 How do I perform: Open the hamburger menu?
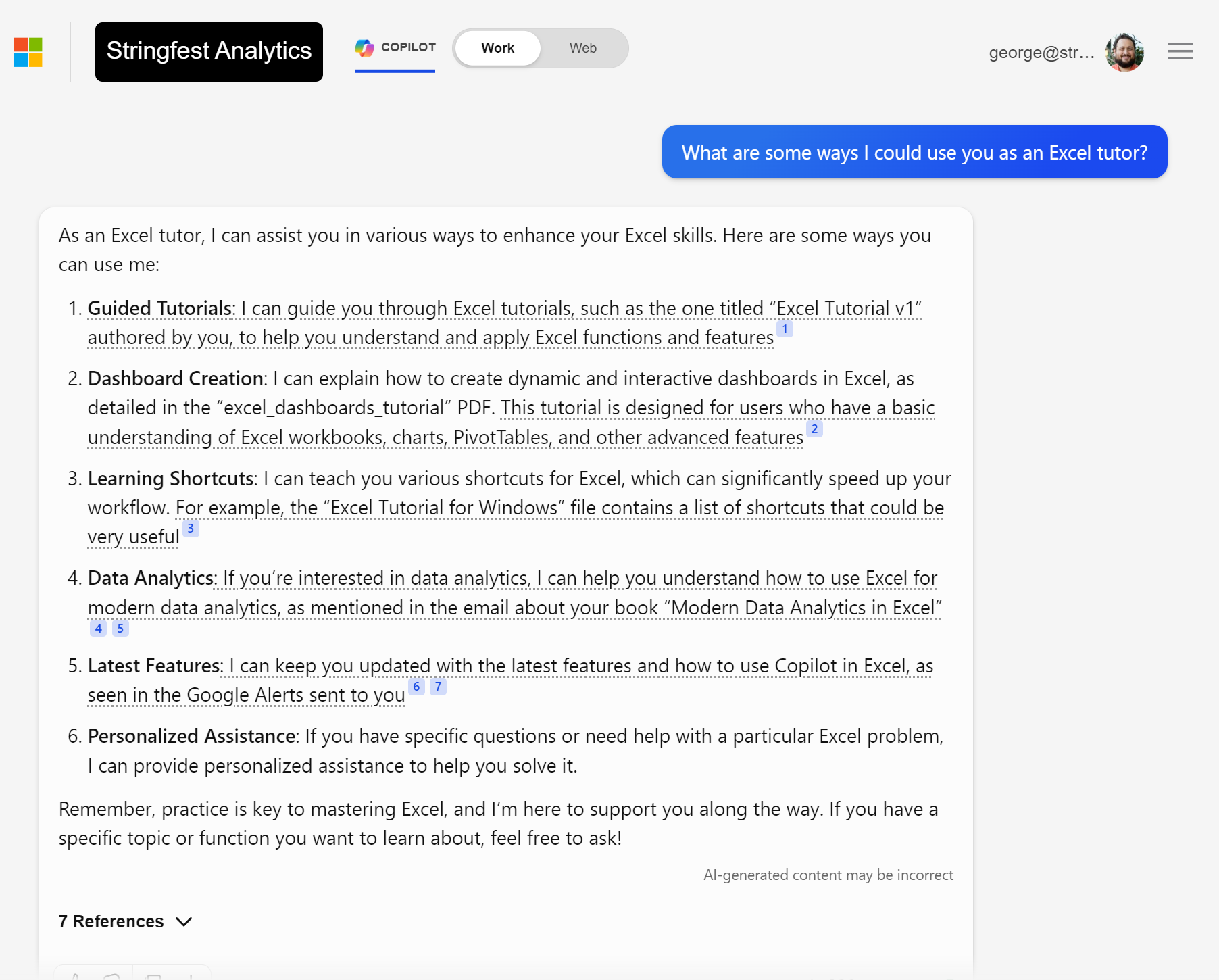[x=1180, y=51]
